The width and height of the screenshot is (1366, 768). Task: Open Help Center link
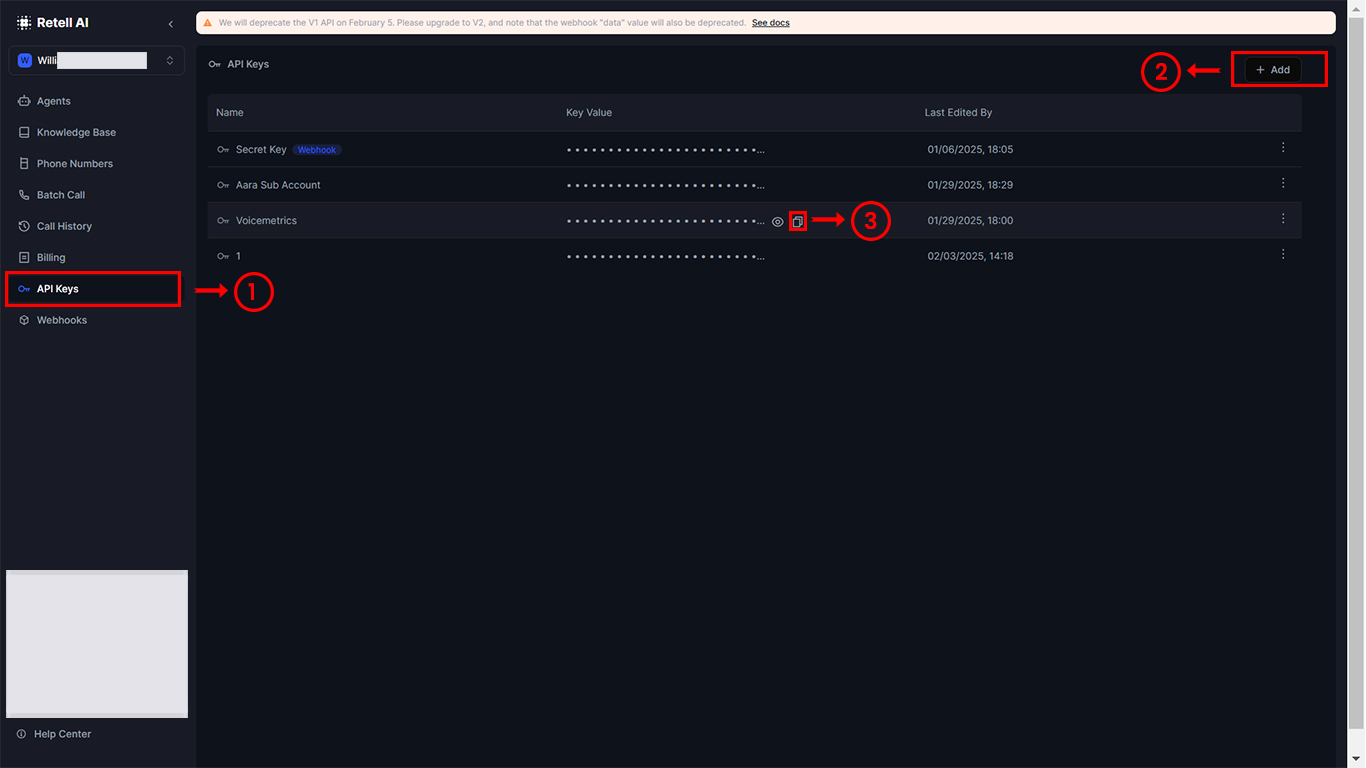click(x=54, y=734)
